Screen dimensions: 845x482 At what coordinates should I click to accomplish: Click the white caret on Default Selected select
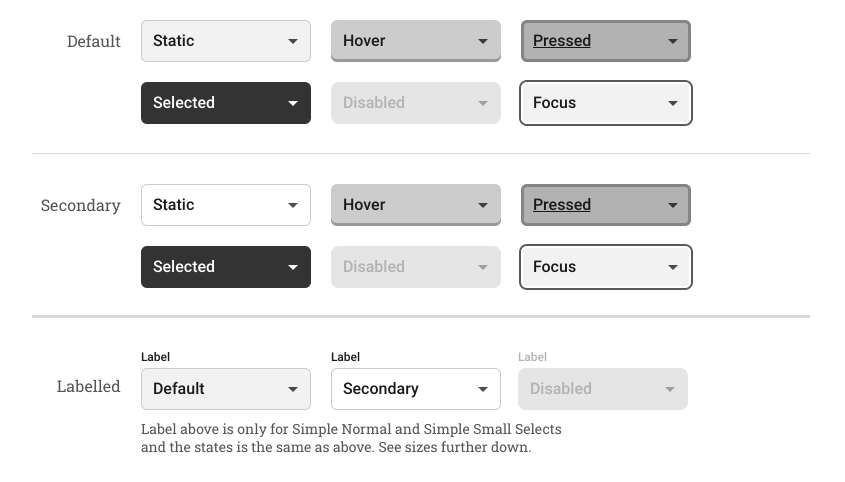click(293, 104)
